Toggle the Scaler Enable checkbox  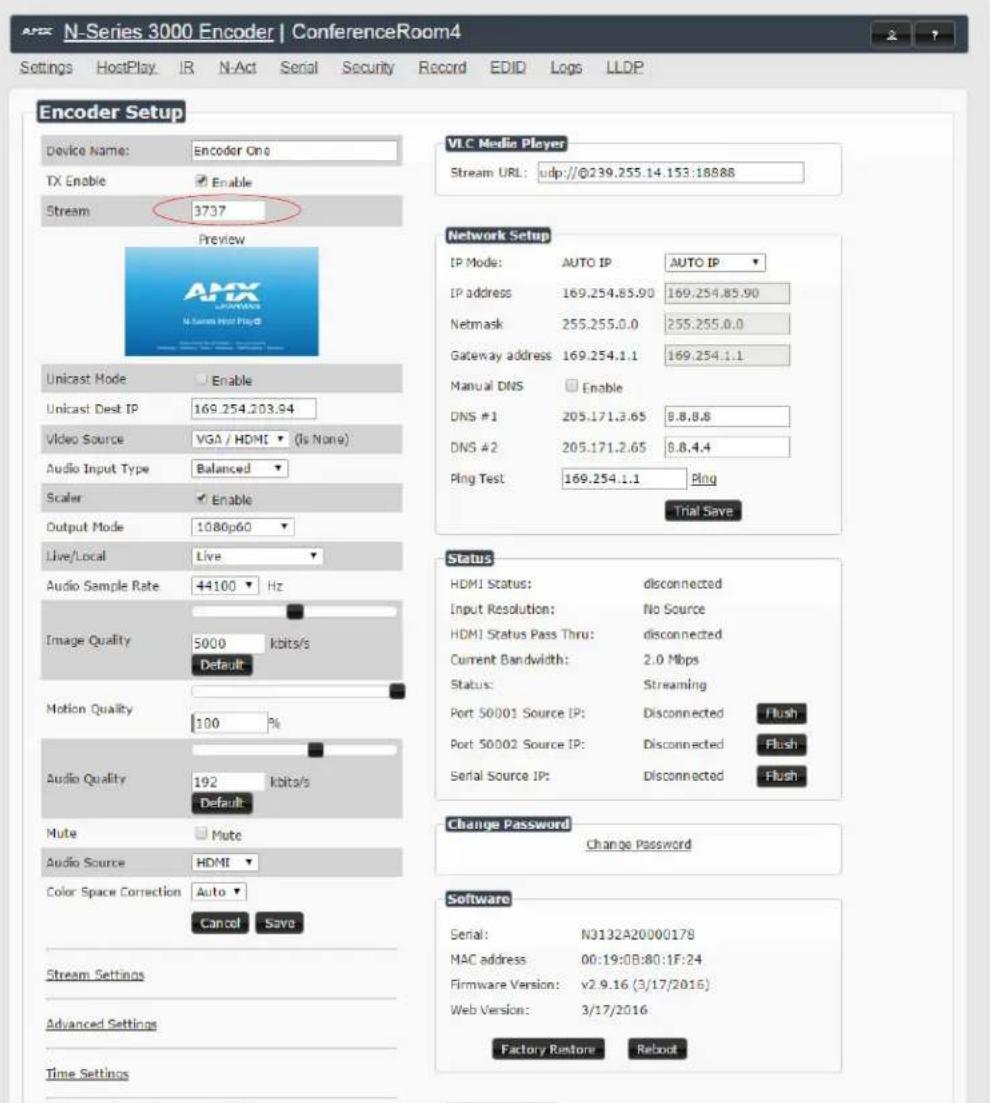(201, 499)
